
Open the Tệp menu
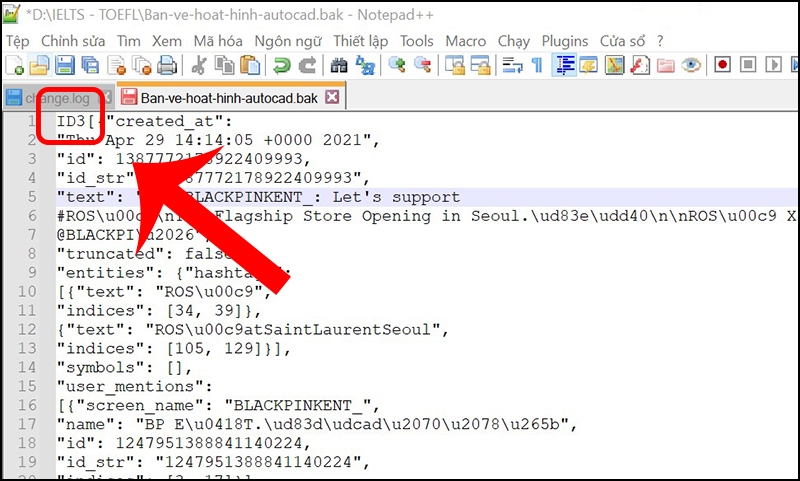click(17, 41)
